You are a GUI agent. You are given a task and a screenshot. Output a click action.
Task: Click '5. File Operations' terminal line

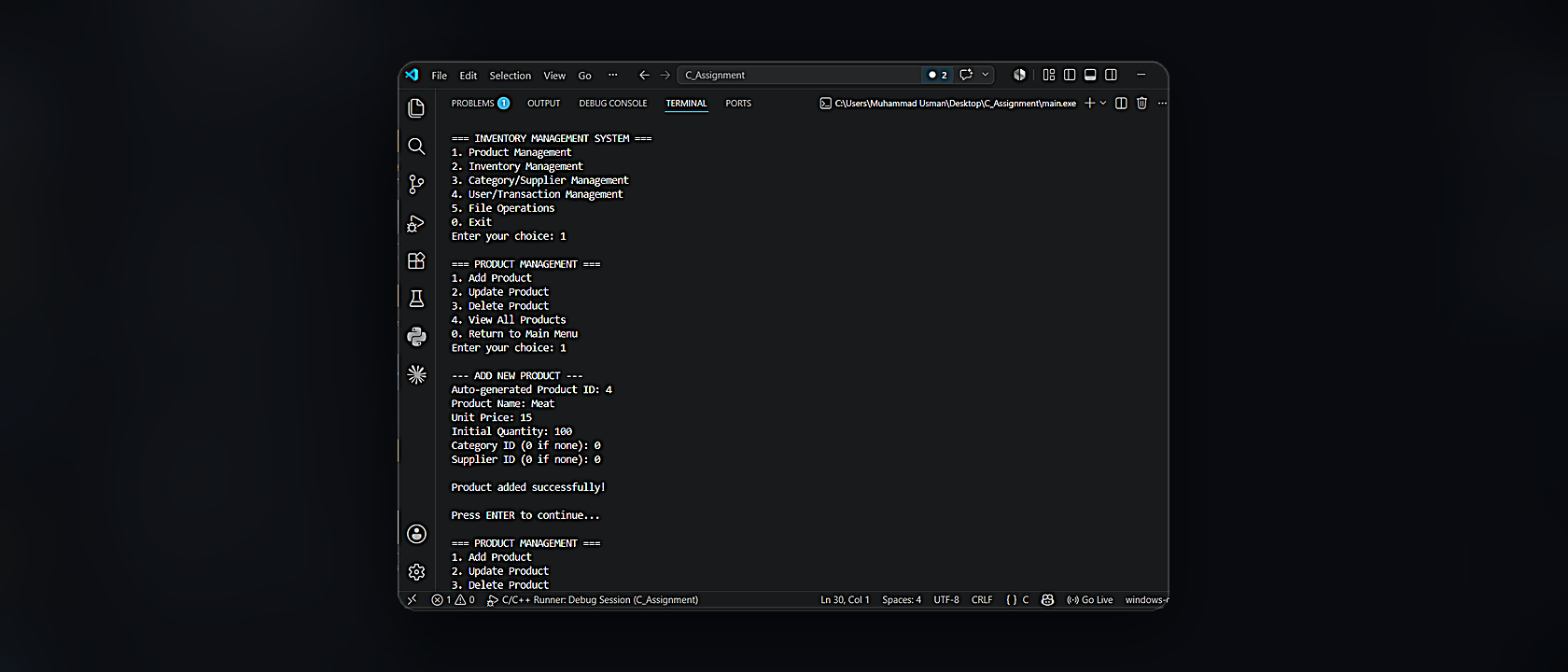pyautogui.click(x=503, y=208)
